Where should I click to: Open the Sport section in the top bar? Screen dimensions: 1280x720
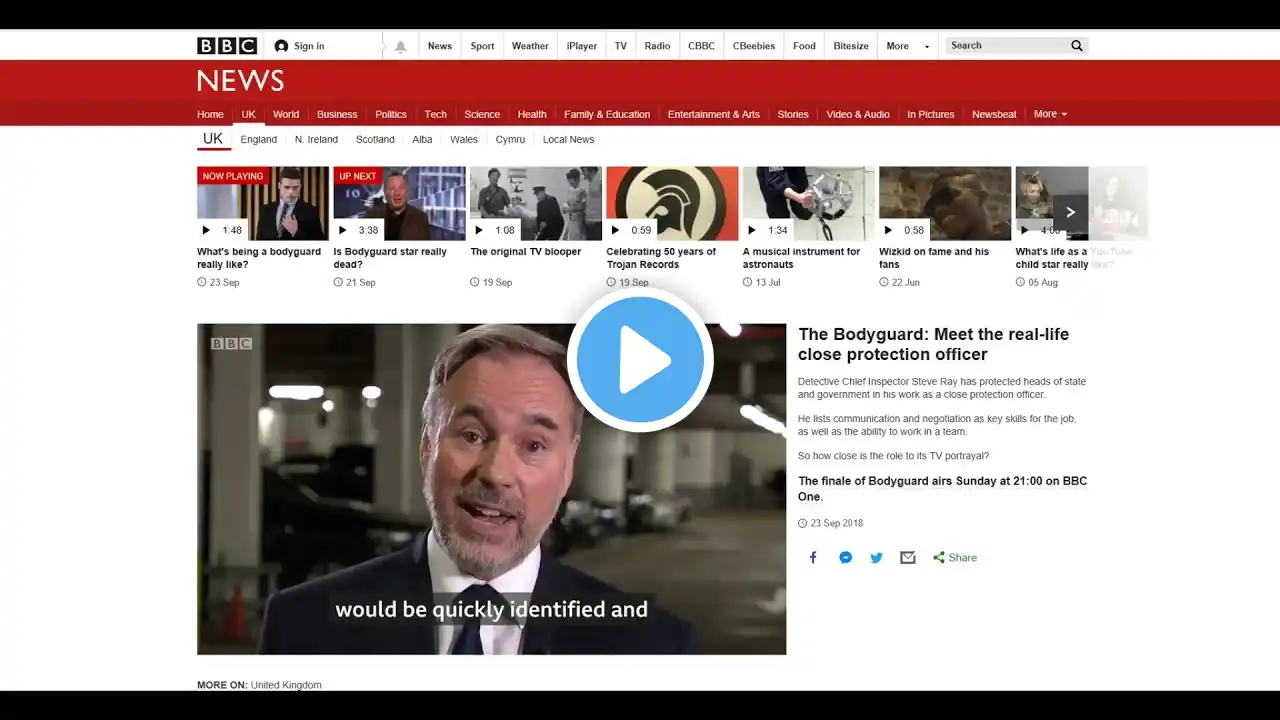click(482, 46)
